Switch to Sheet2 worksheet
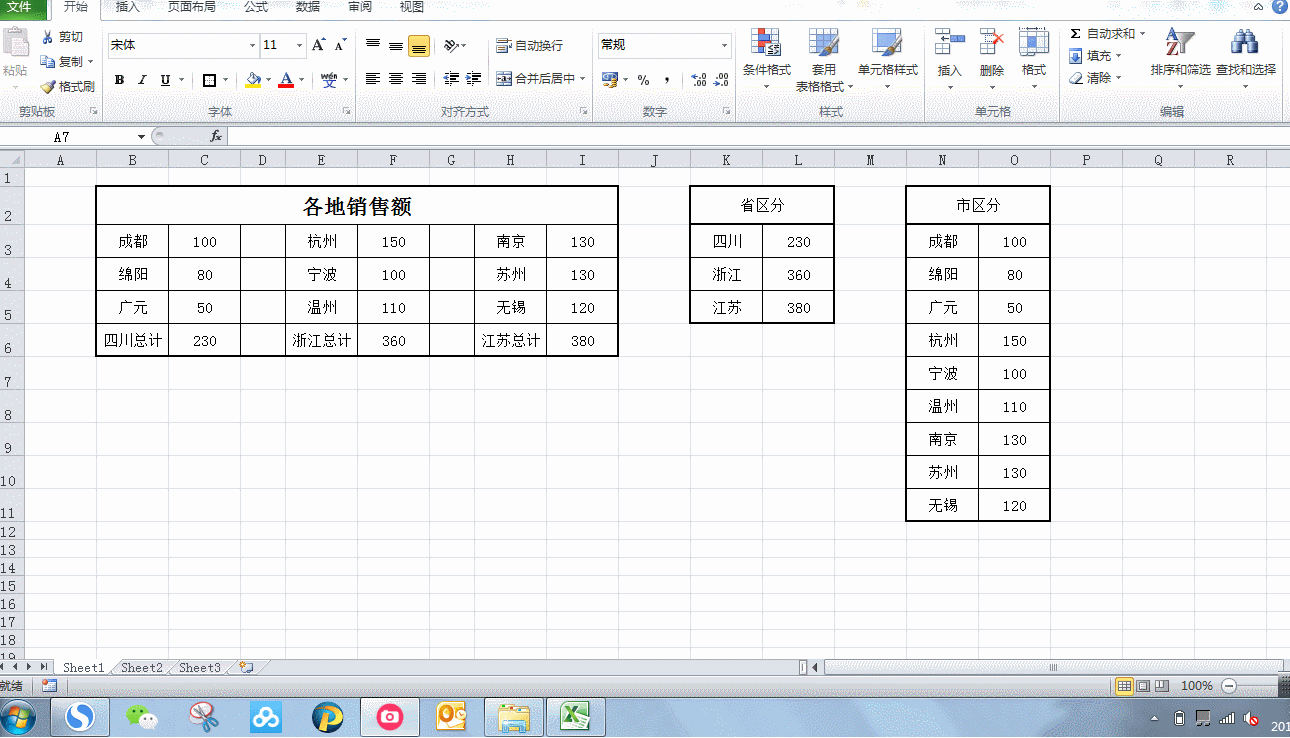Image resolution: width=1290 pixels, height=738 pixels. click(140, 666)
